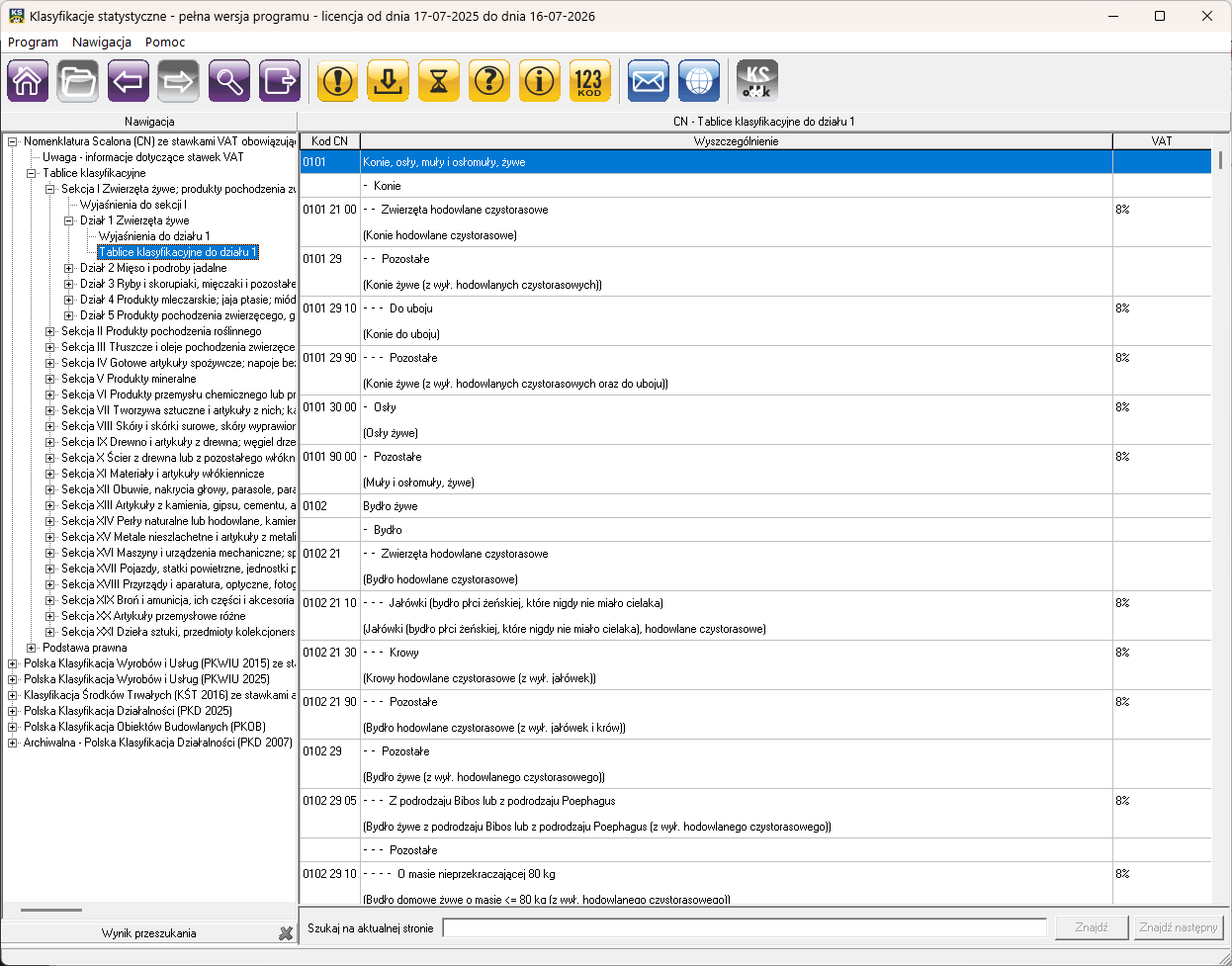Viewport: 1232px width, 966px height.
Task: Collapse the Tablice klasyfikacyjne tree node
Action: [32, 173]
